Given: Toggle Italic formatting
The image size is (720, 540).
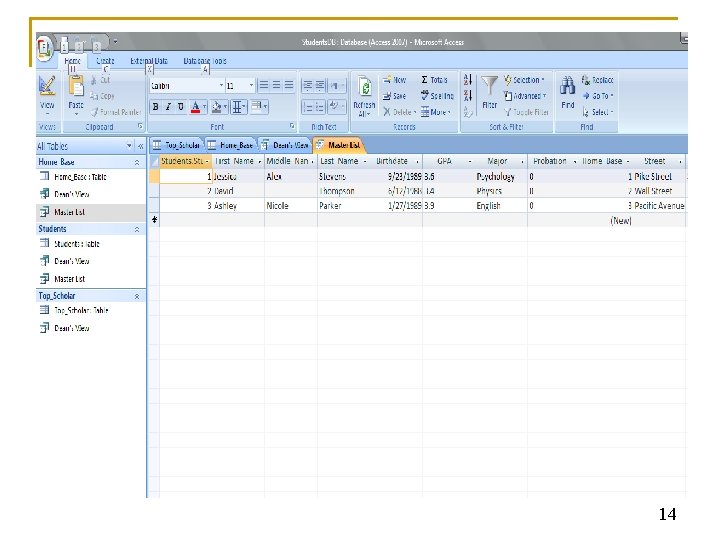Looking at the screenshot, I should [168, 107].
